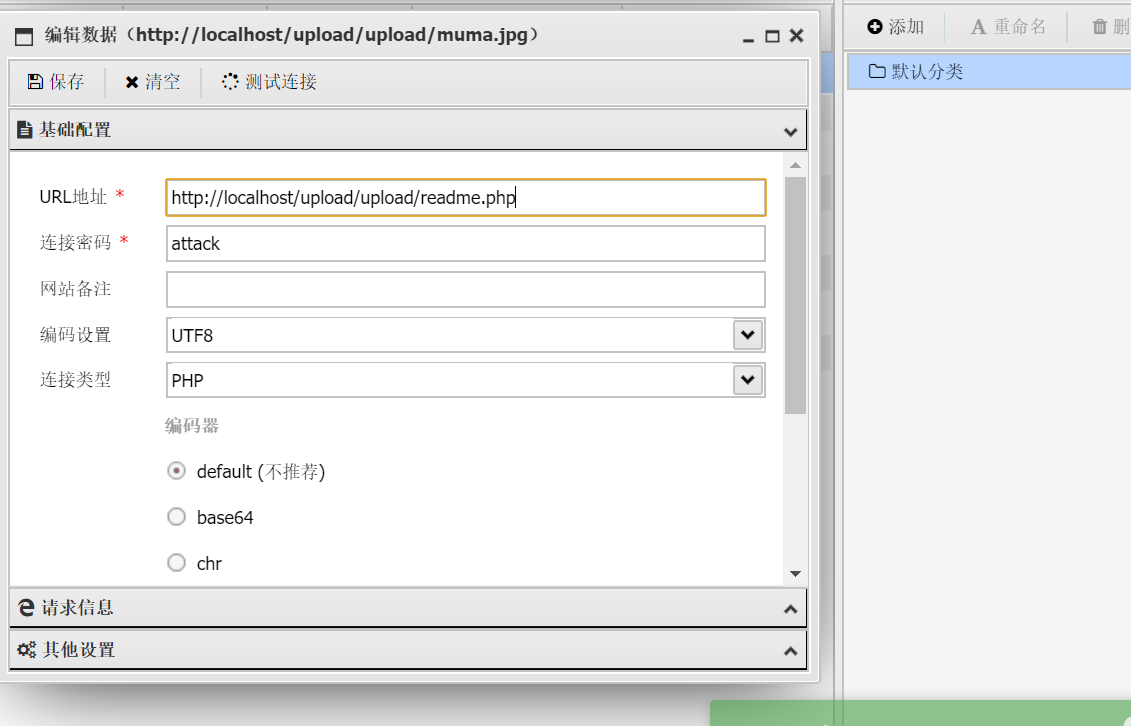Screen dimensions: 1131x726
Task: Open the PHP connection type dropdown
Action: [748, 380]
